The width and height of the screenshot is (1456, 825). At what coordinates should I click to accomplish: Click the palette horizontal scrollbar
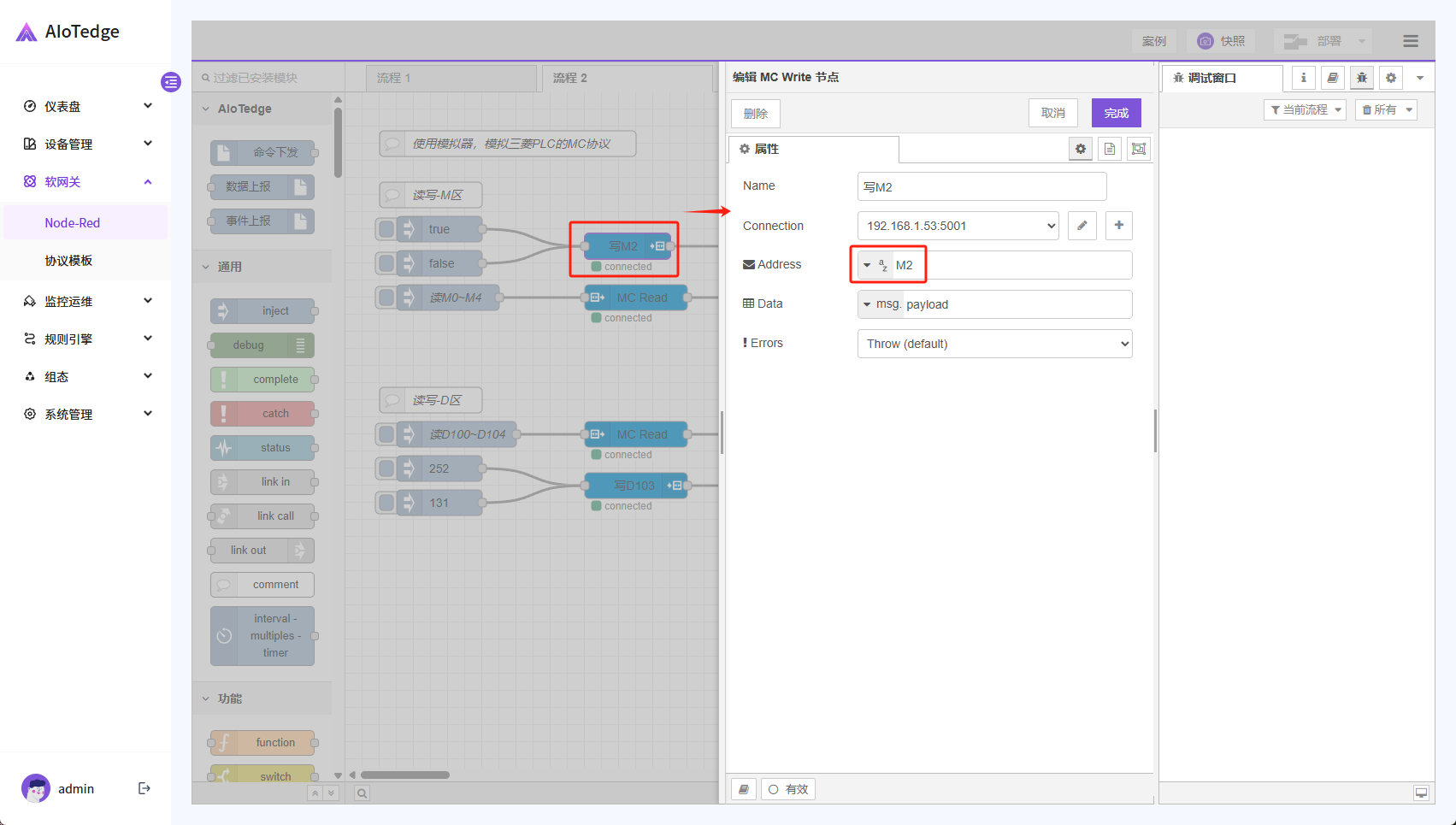click(405, 775)
